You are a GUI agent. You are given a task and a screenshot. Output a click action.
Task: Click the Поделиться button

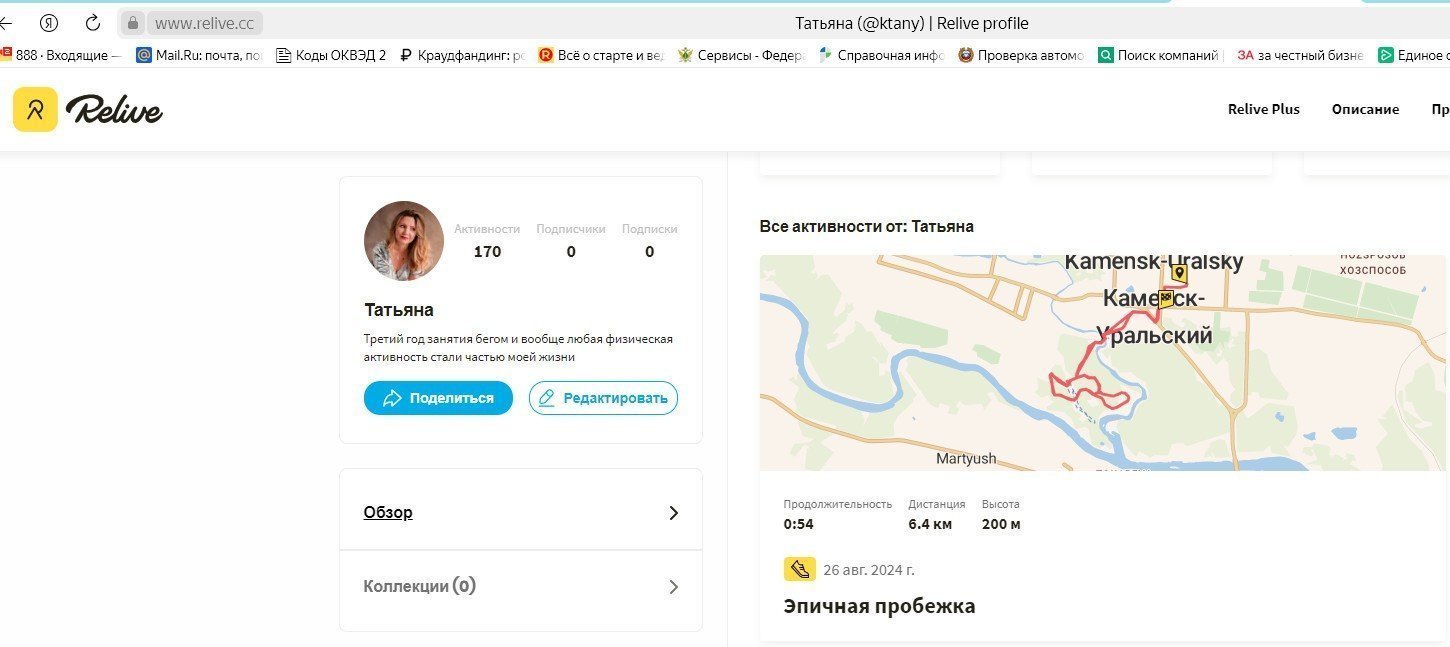438,398
